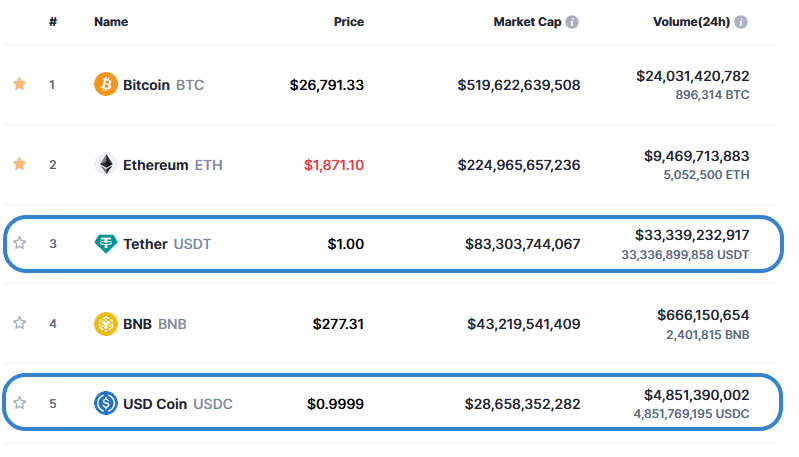Open the Ethereum ETH name link

coord(172,165)
